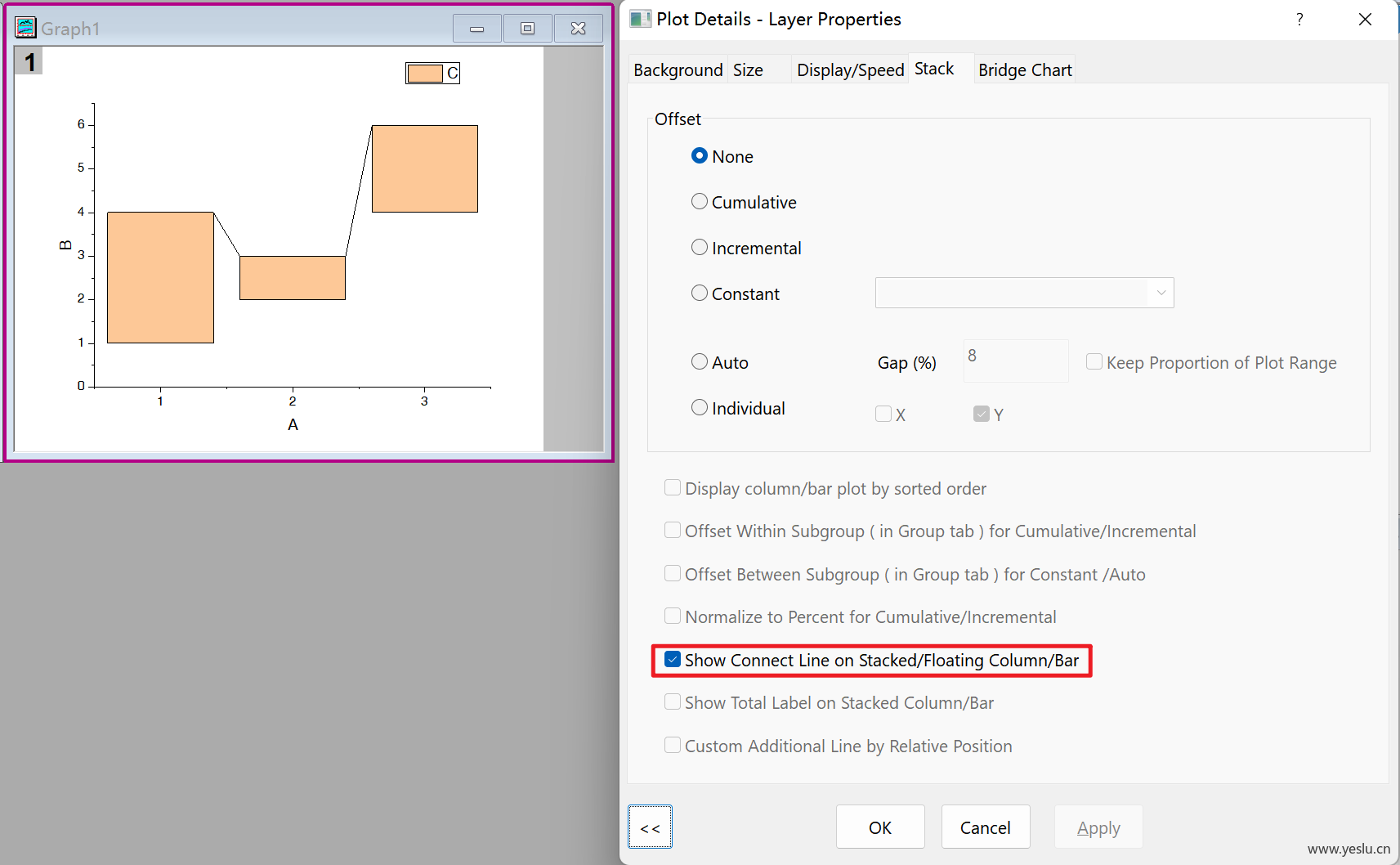The height and width of the screenshot is (865, 1400).
Task: Close the Plot Details dialog
Action: 1365,19
